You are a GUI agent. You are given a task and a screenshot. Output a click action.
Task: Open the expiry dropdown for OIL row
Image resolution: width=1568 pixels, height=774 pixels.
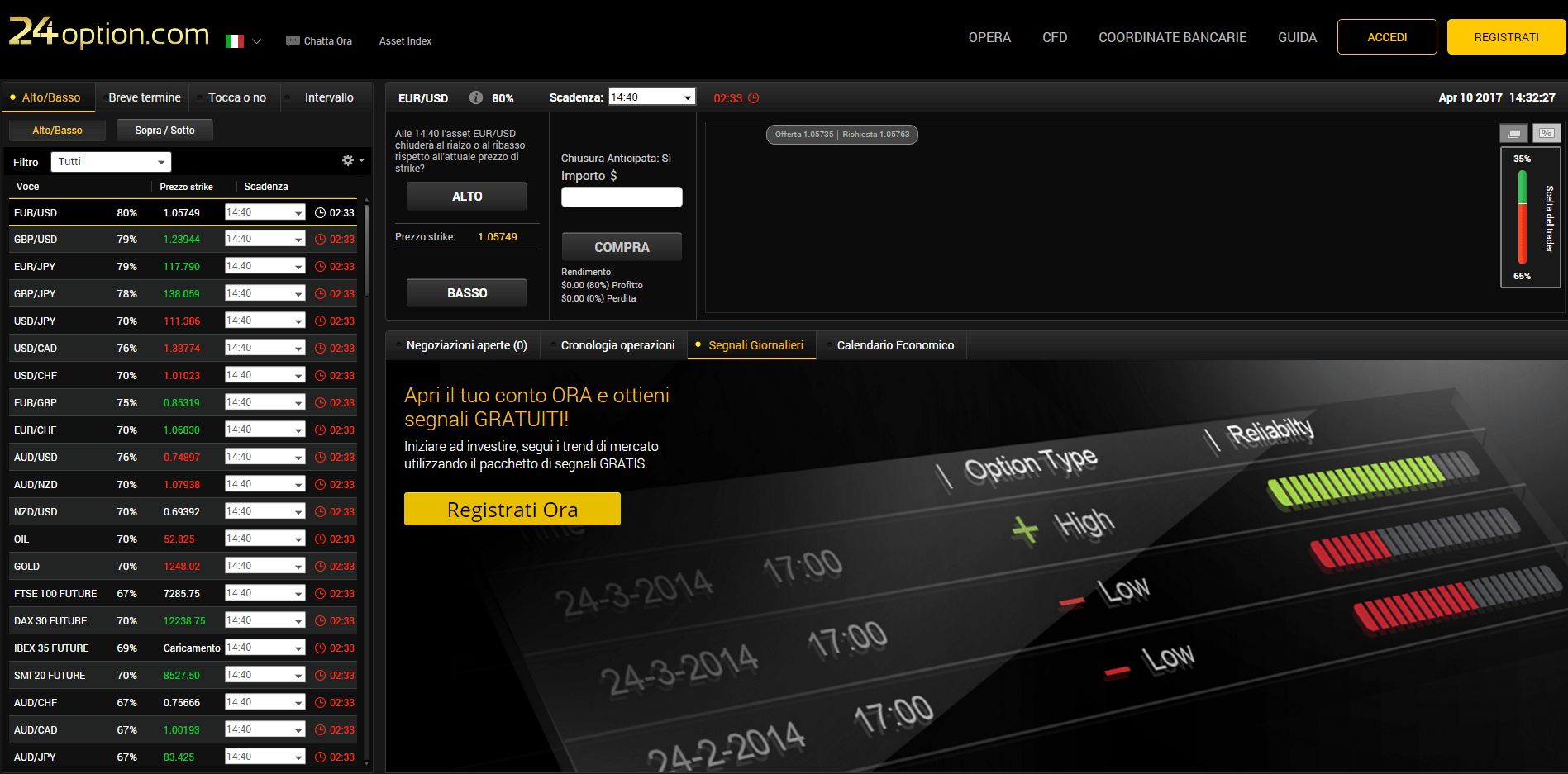(x=265, y=539)
